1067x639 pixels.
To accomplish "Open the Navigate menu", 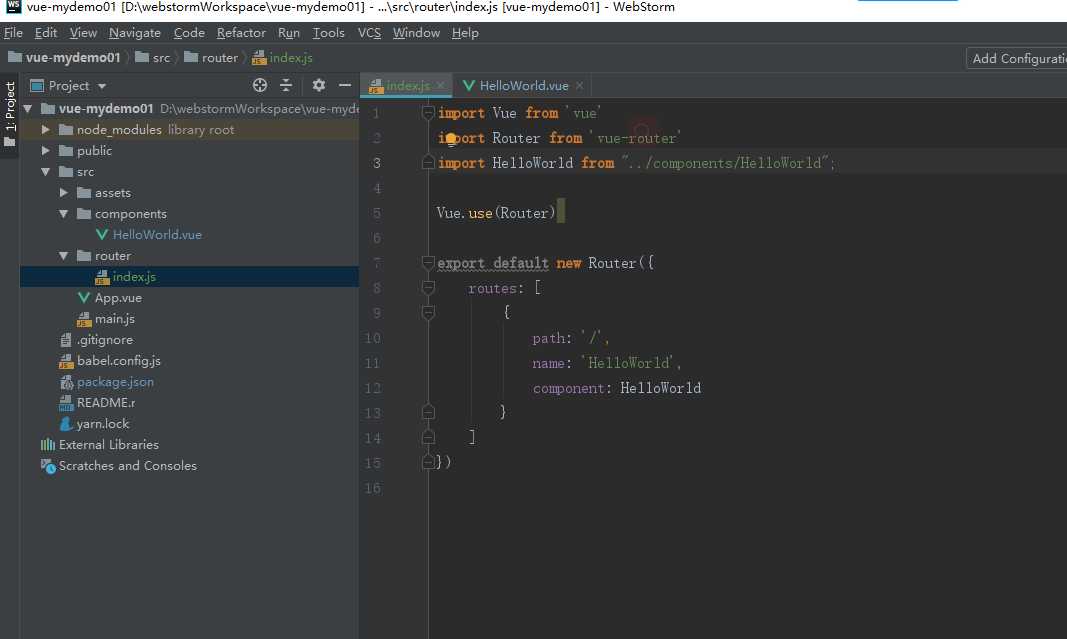I will coord(135,33).
